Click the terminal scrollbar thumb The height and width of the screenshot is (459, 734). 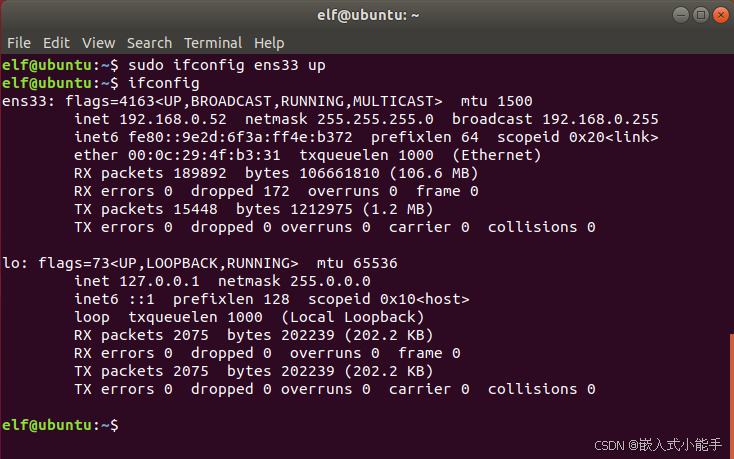pyautogui.click(x=731, y=396)
